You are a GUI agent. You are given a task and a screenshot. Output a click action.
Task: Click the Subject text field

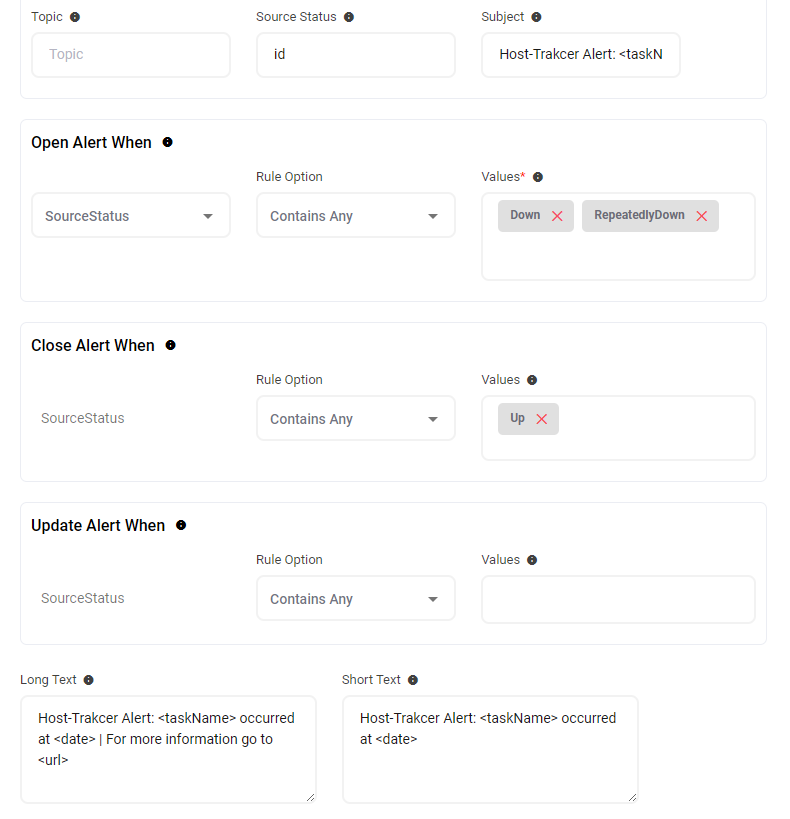(581, 55)
